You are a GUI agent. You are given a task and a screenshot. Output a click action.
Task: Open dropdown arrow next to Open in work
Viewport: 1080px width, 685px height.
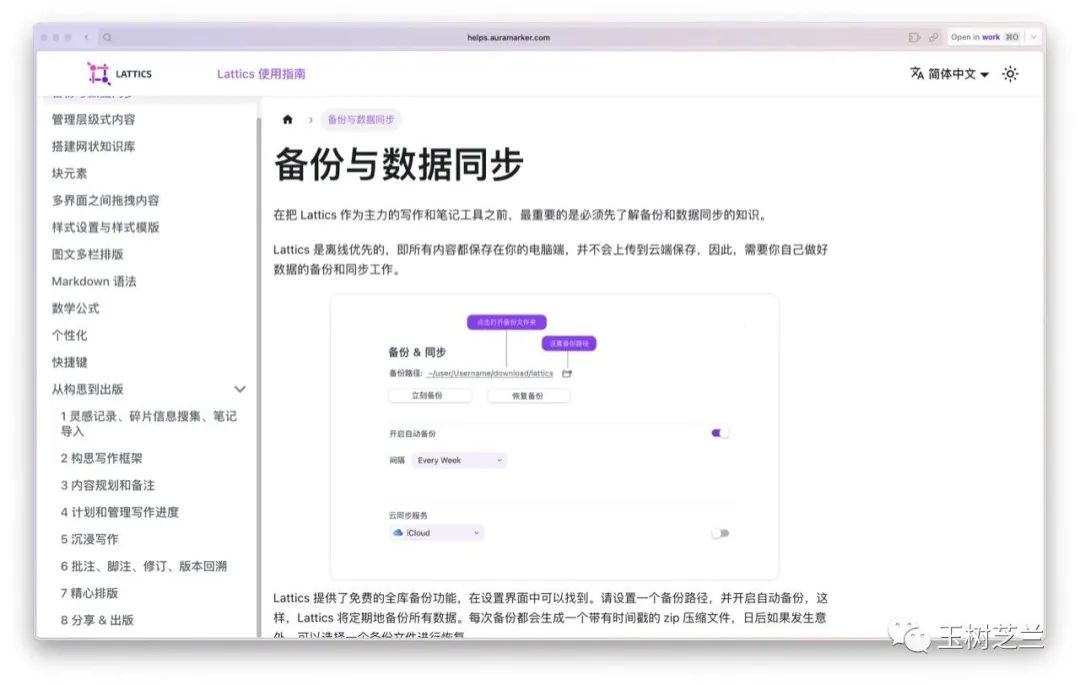(1033, 37)
